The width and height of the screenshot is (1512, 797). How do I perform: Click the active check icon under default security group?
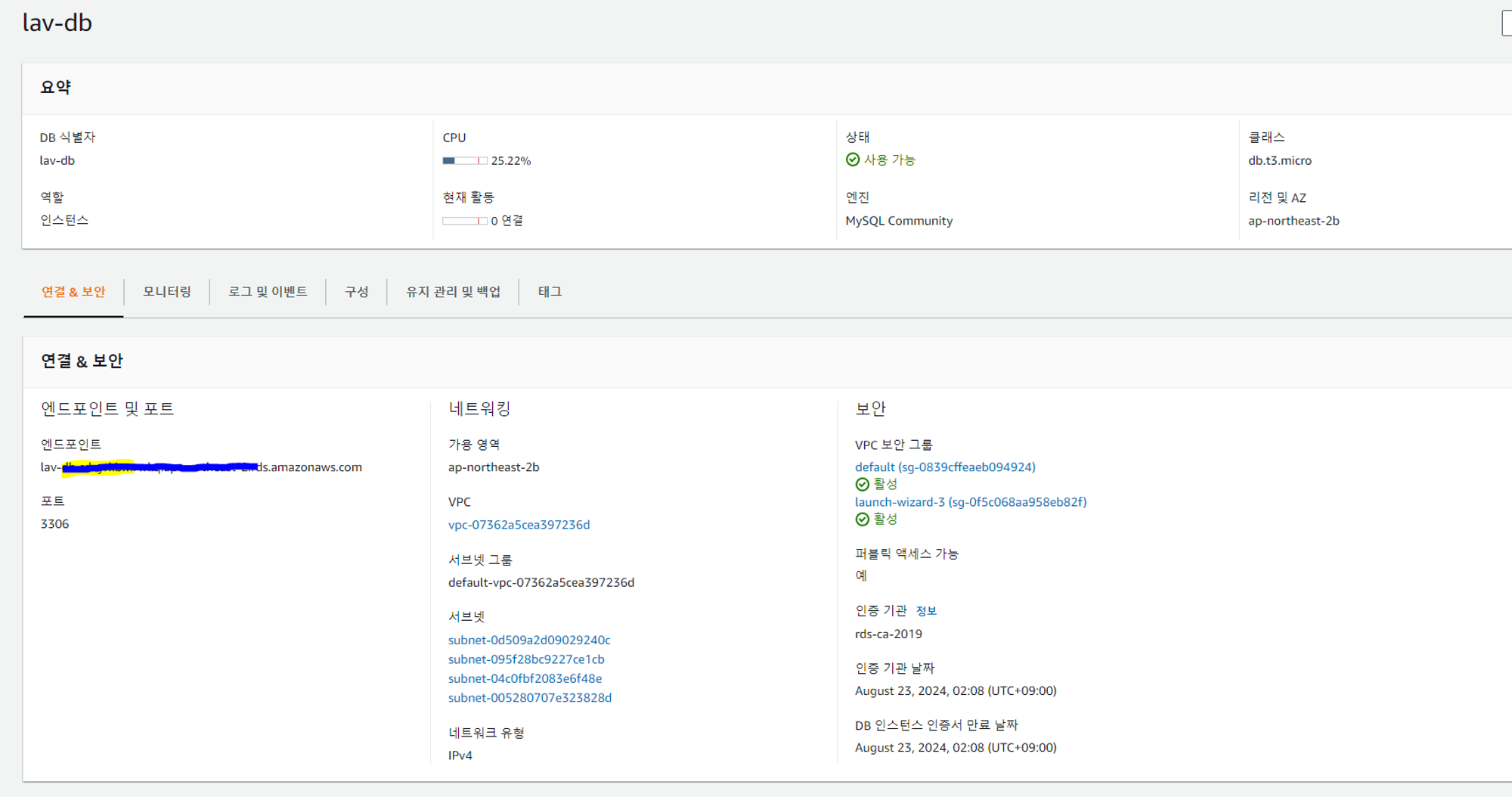coord(862,485)
